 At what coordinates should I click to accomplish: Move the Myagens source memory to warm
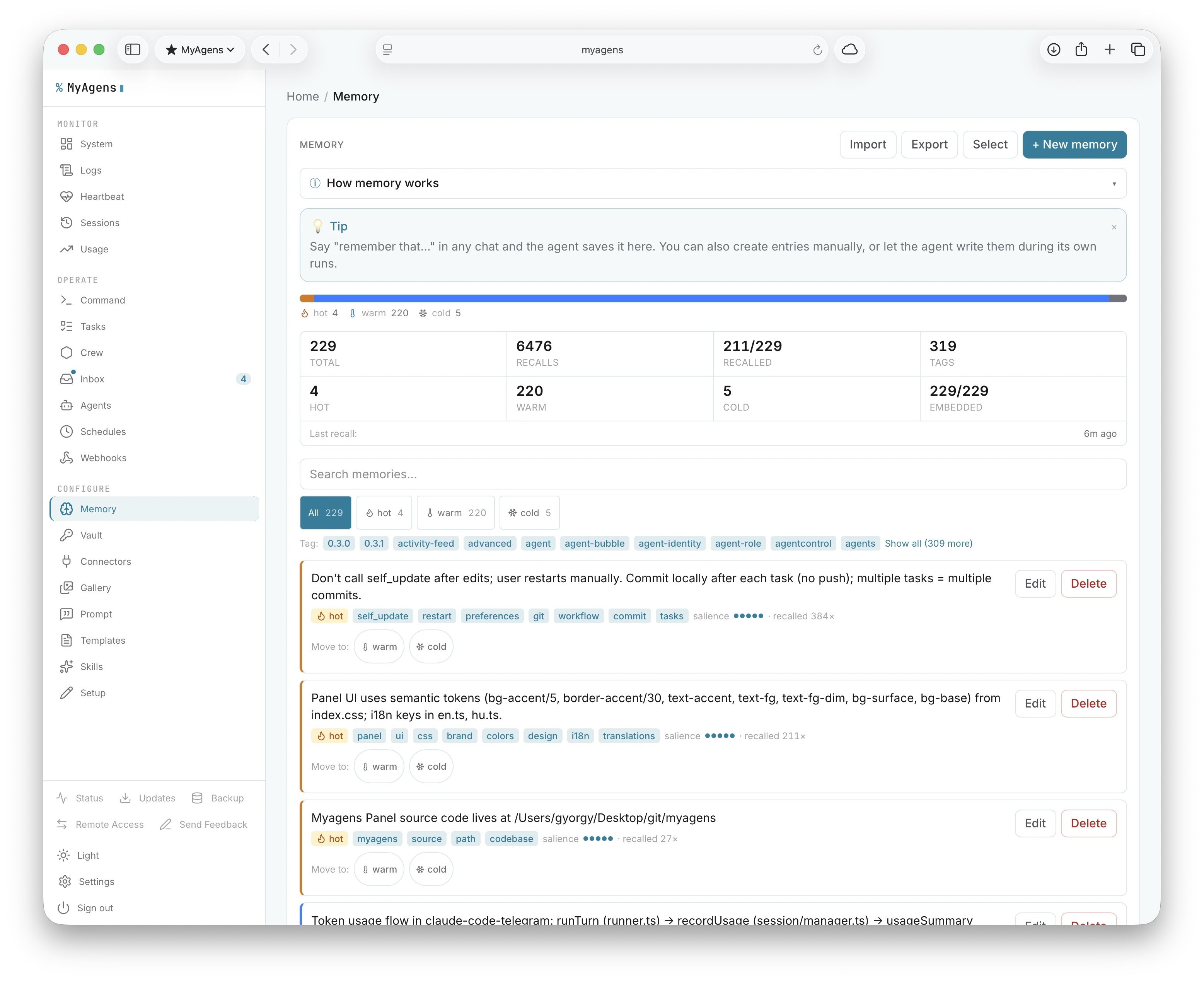[379, 869]
